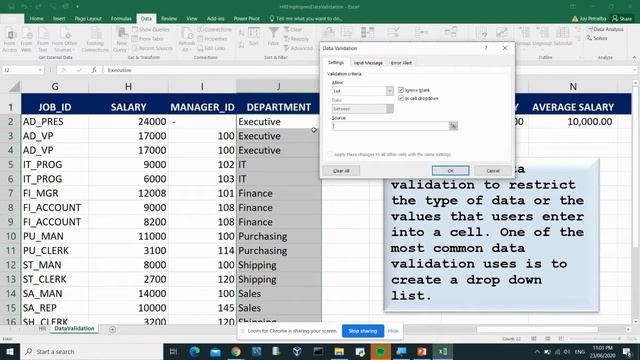The width and height of the screenshot is (640, 360).
Task: Click the Sort icon
Action: (x=254, y=37)
